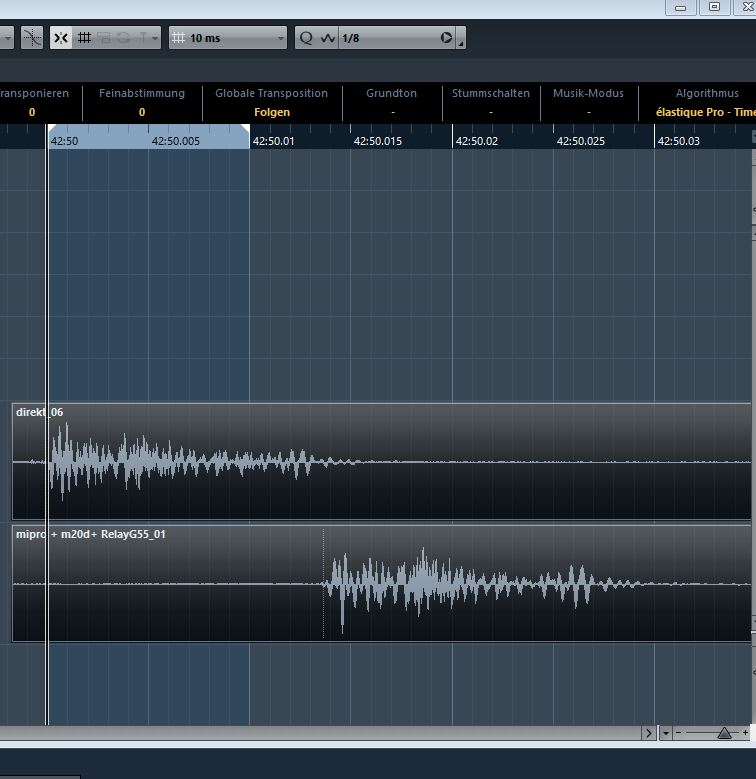Toggle the iterative quantize wave icon
This screenshot has width=756, height=779.
[328, 38]
